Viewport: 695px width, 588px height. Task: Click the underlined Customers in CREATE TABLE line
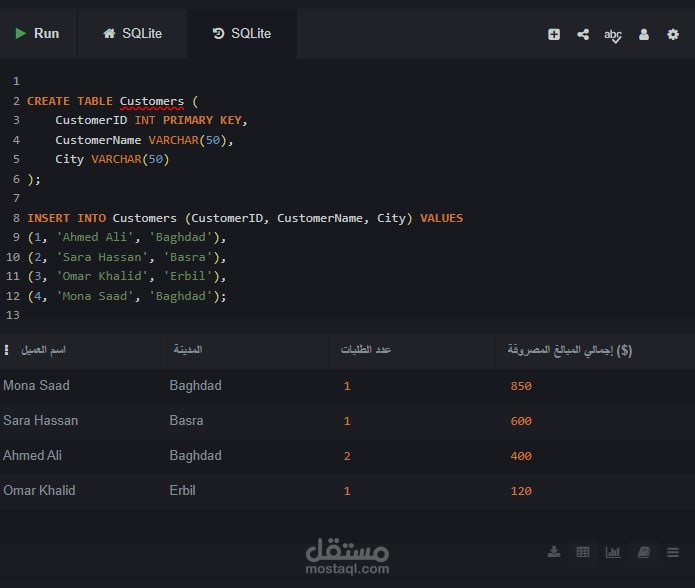coord(152,101)
